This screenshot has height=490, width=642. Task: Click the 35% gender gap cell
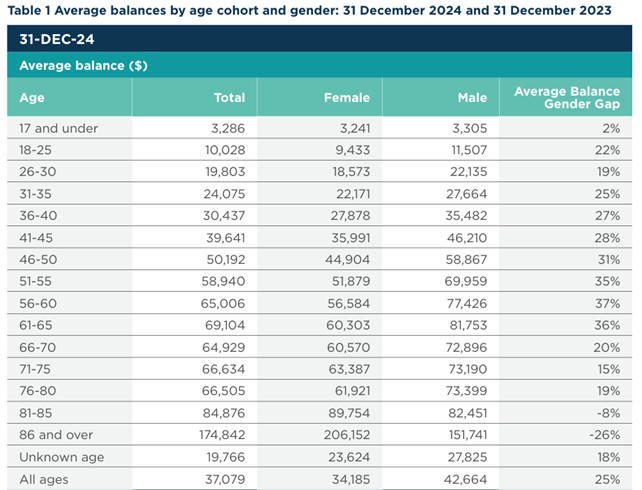(608, 281)
